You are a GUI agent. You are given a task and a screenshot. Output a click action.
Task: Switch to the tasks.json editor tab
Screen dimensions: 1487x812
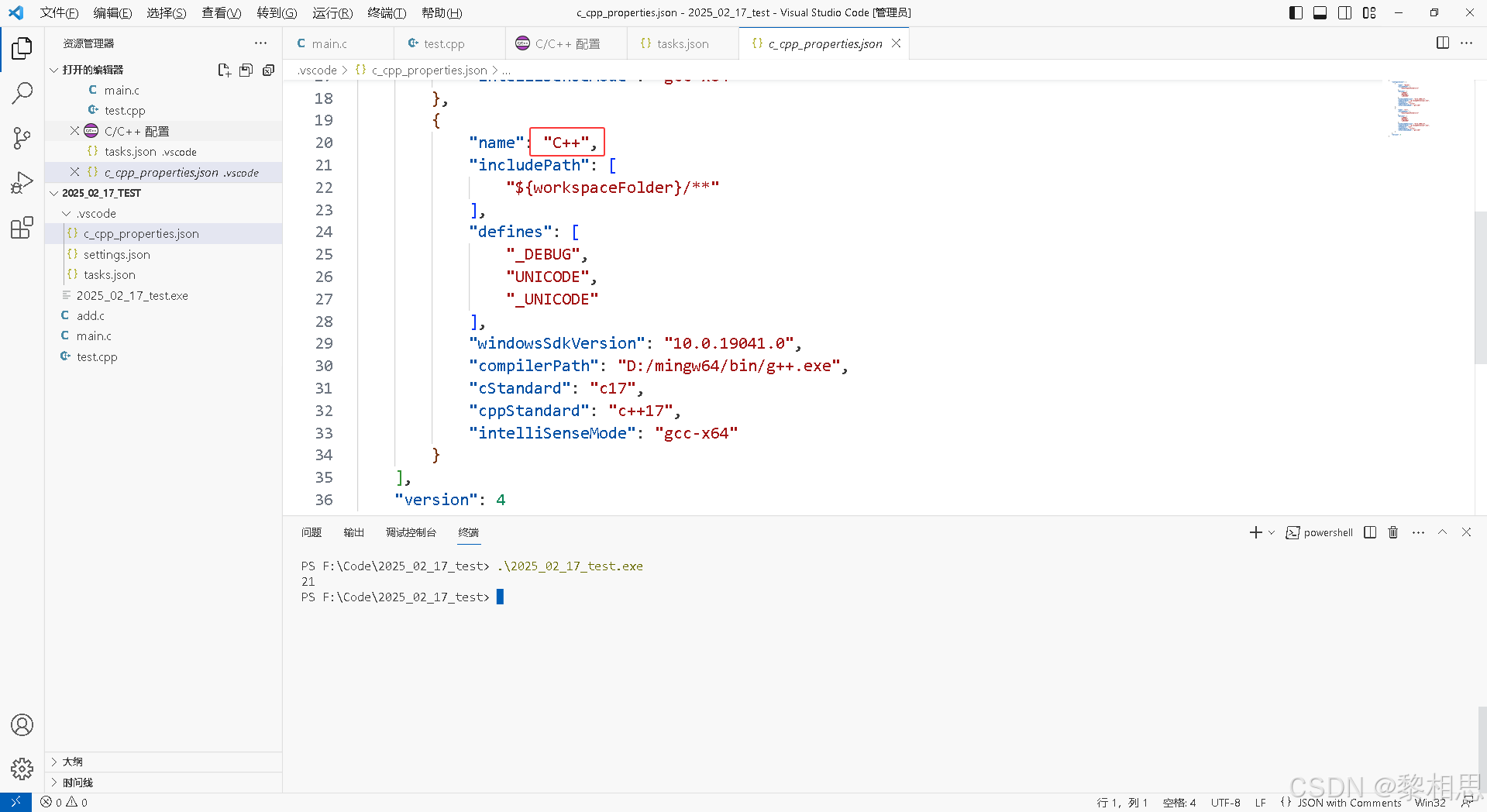pyautogui.click(x=683, y=43)
